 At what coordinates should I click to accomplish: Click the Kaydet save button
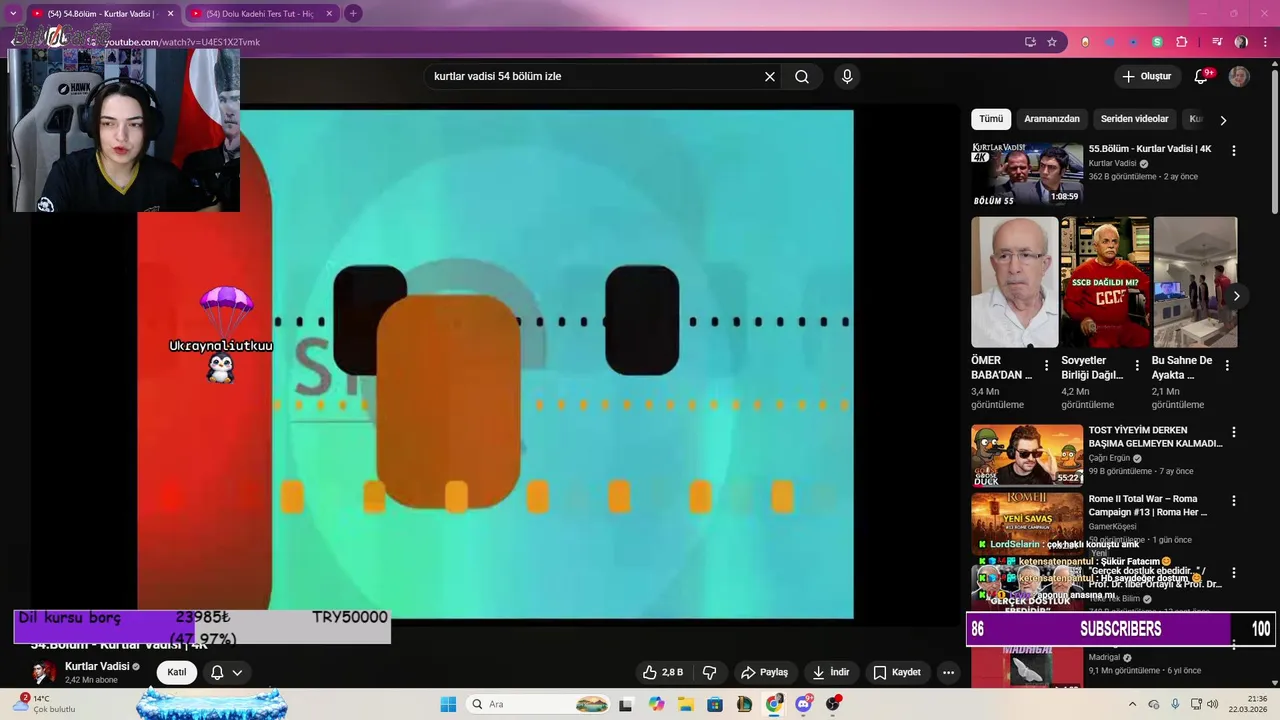tap(897, 672)
